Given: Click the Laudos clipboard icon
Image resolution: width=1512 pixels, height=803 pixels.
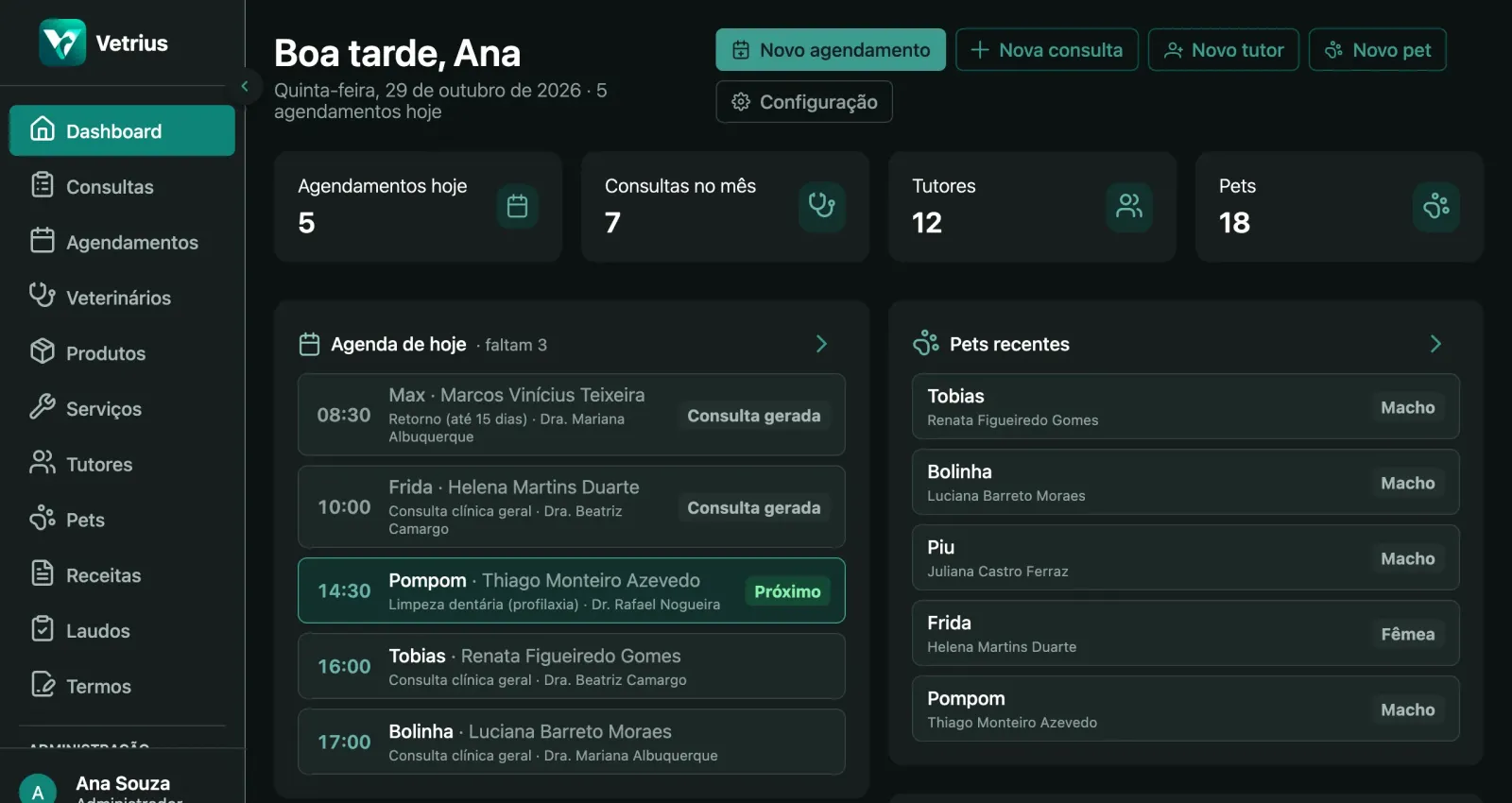Looking at the screenshot, I should (43, 629).
